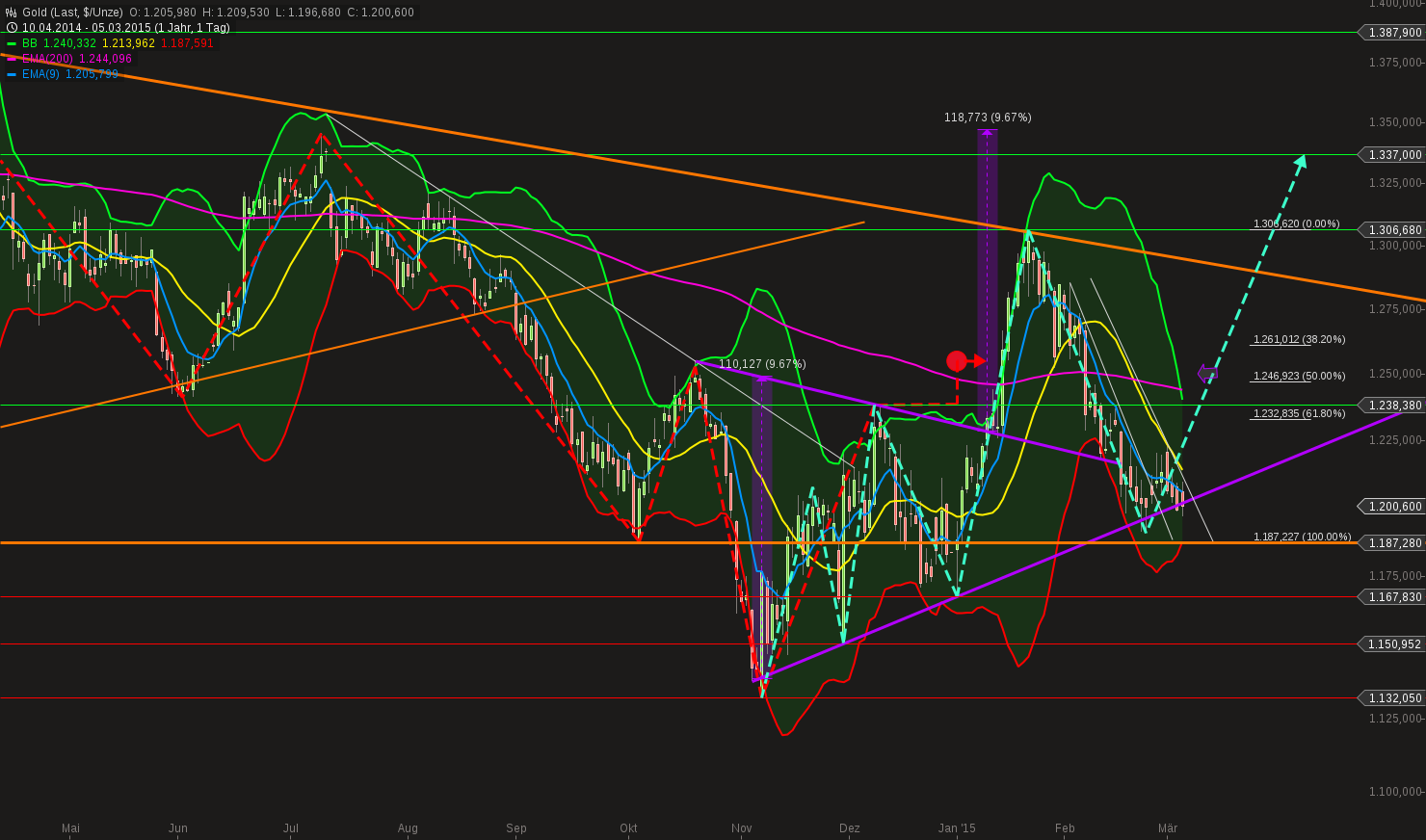Click the Fibonacci label '1.232,835 (61.80%)'

coord(1299,413)
